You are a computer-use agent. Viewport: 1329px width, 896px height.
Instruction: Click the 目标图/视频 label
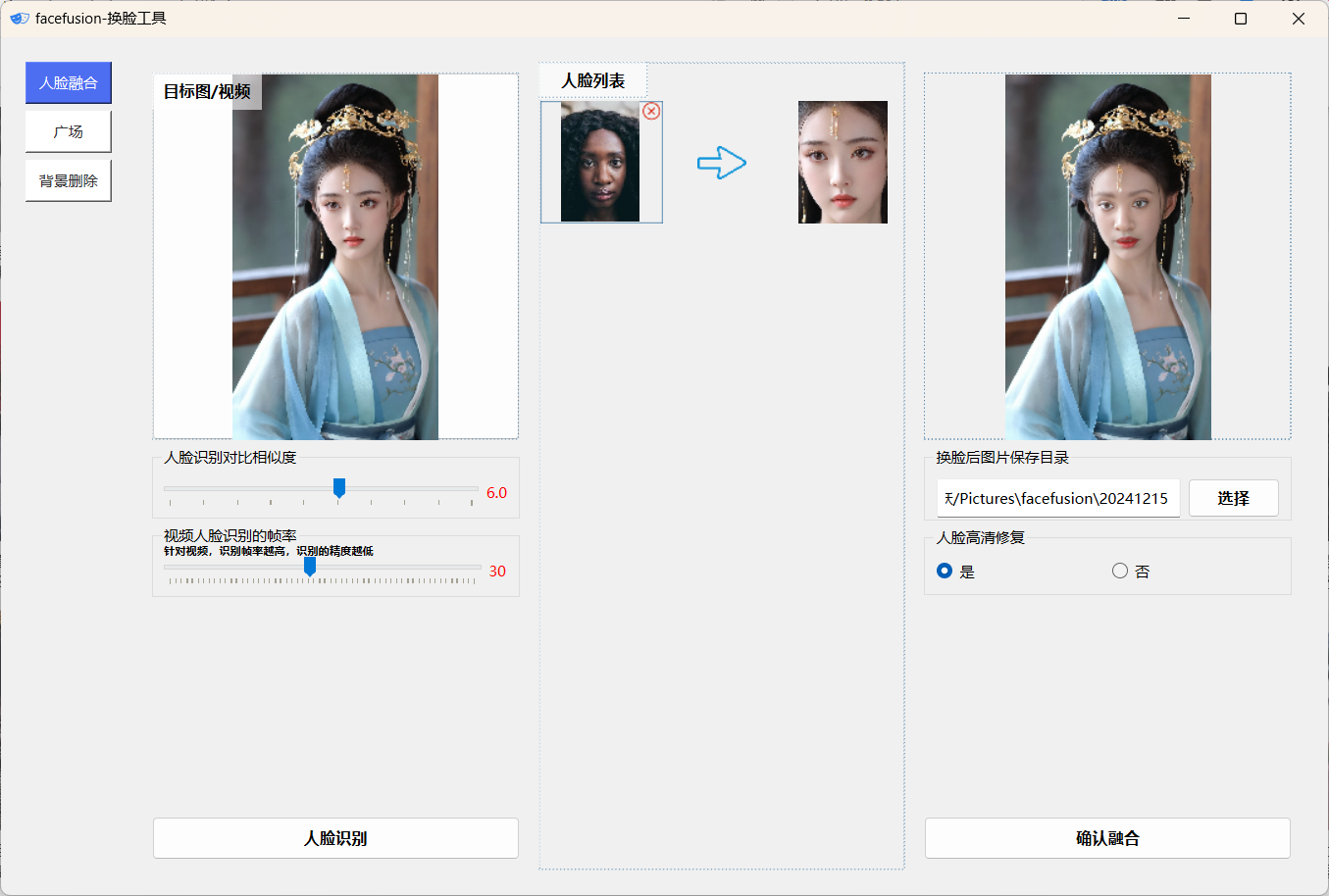click(207, 91)
